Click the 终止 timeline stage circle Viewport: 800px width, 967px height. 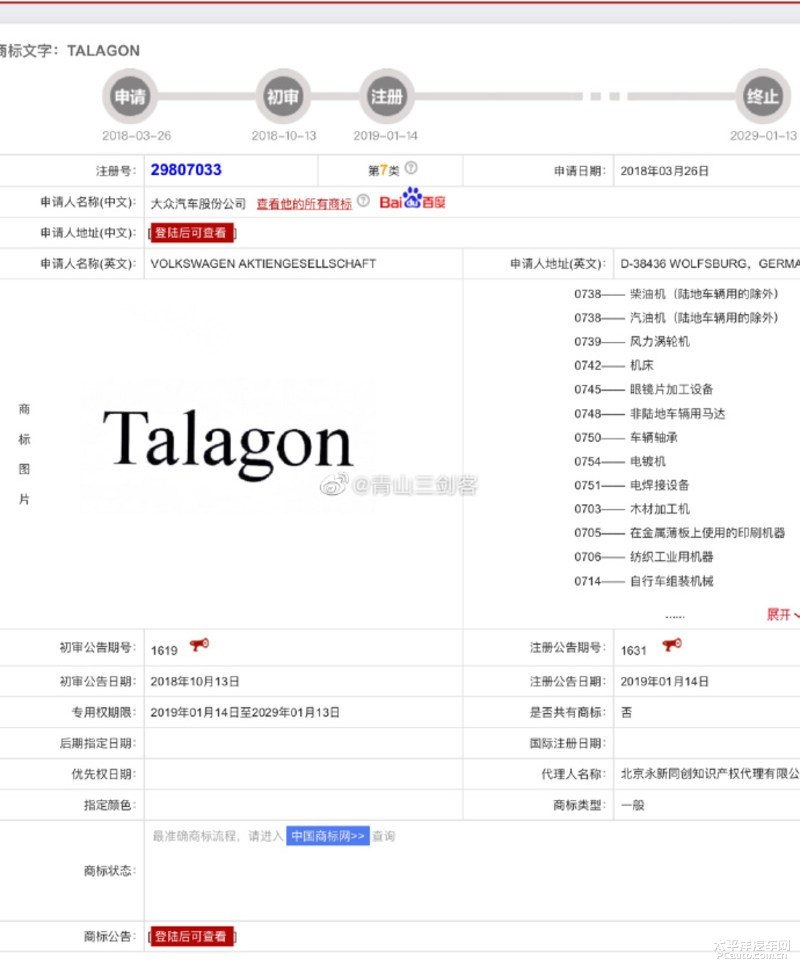[763, 96]
